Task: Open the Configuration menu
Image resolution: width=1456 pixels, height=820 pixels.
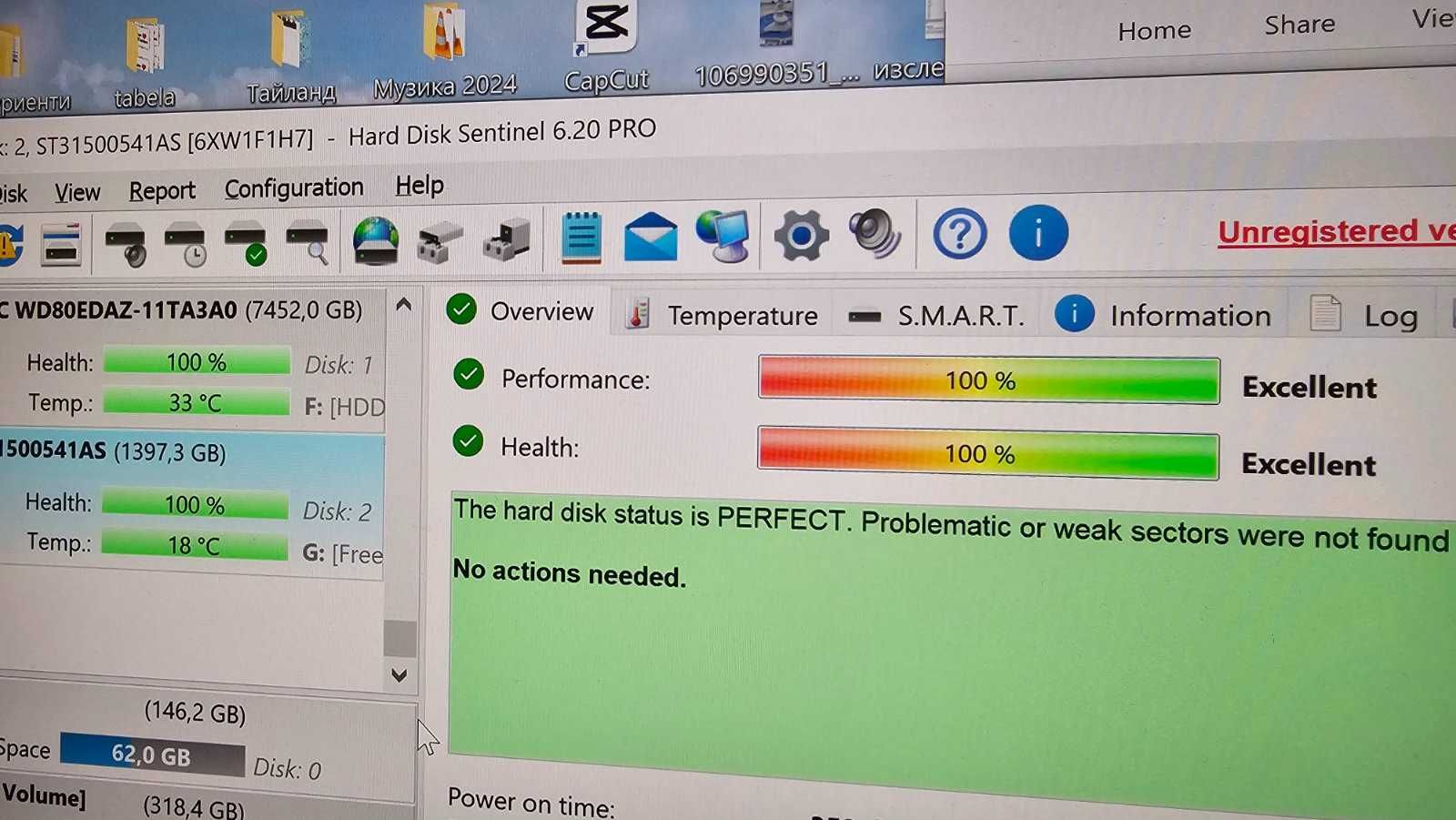Action: (x=294, y=188)
